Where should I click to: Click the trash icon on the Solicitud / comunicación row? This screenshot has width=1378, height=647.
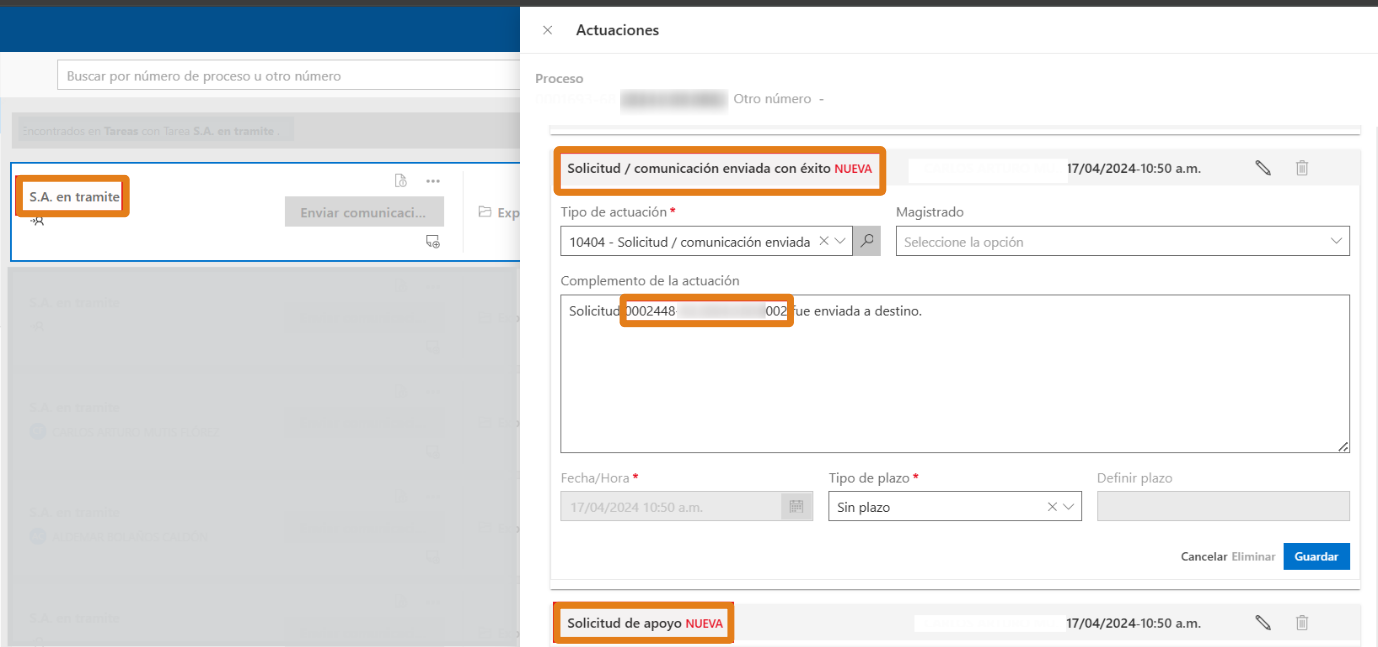click(1302, 168)
